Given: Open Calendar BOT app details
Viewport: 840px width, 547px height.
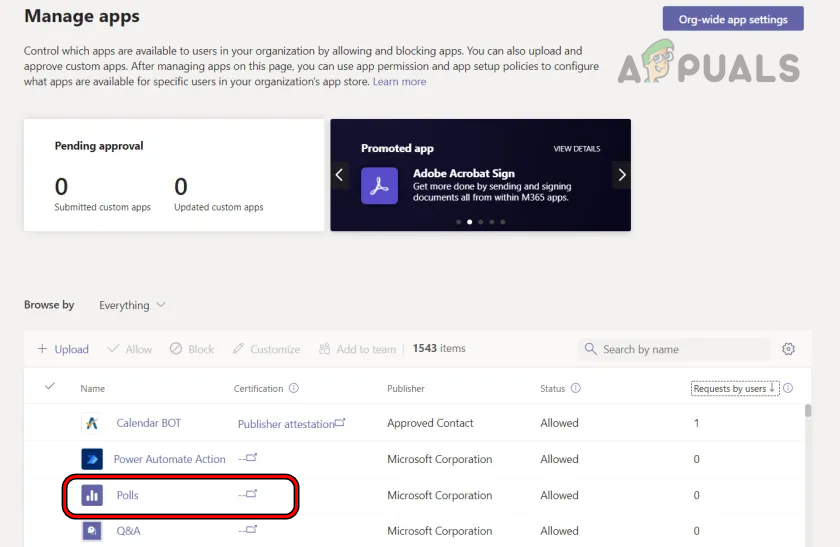Looking at the screenshot, I should tap(148, 423).
